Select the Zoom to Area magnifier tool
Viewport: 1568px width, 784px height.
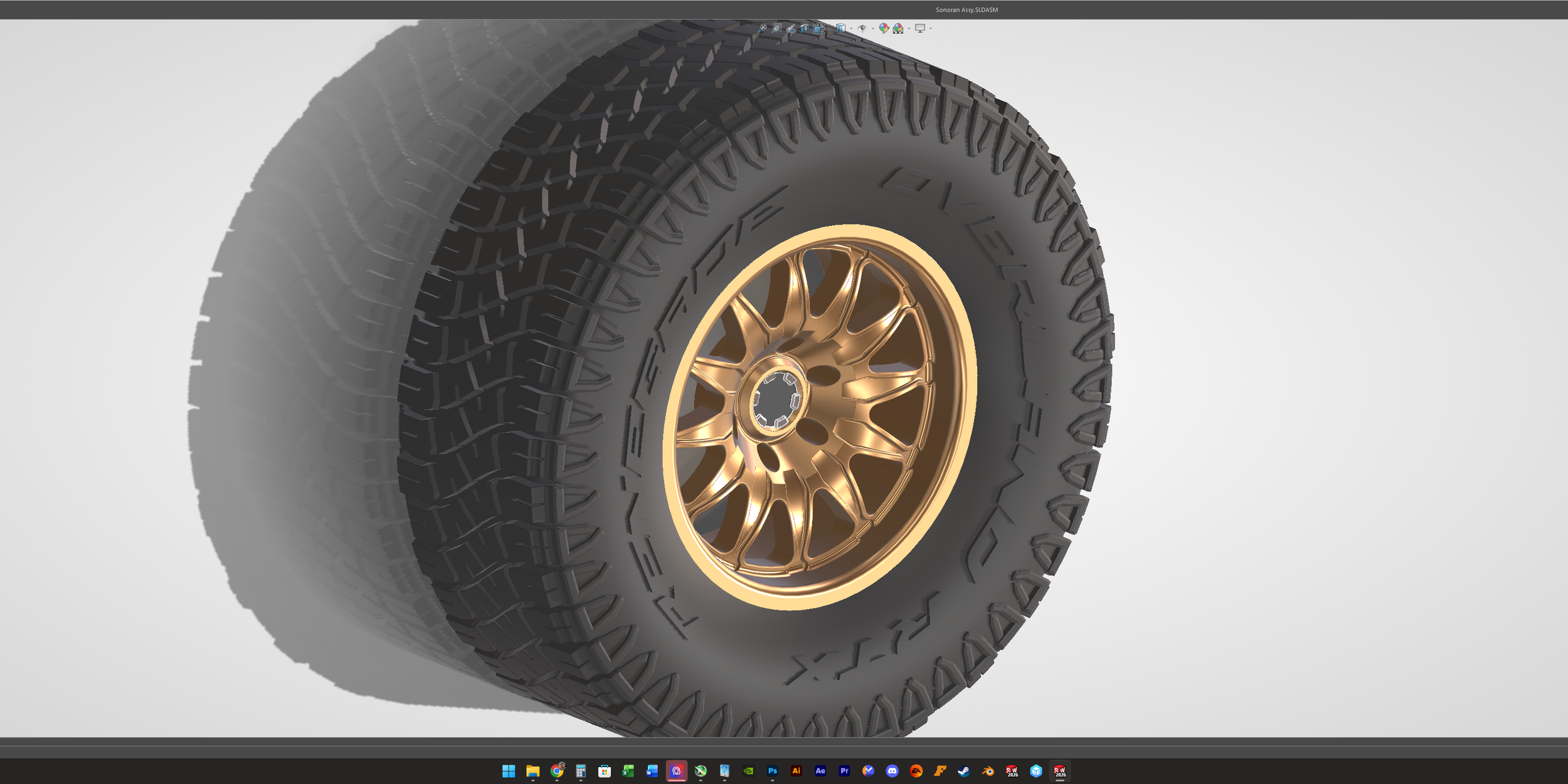pos(776,28)
